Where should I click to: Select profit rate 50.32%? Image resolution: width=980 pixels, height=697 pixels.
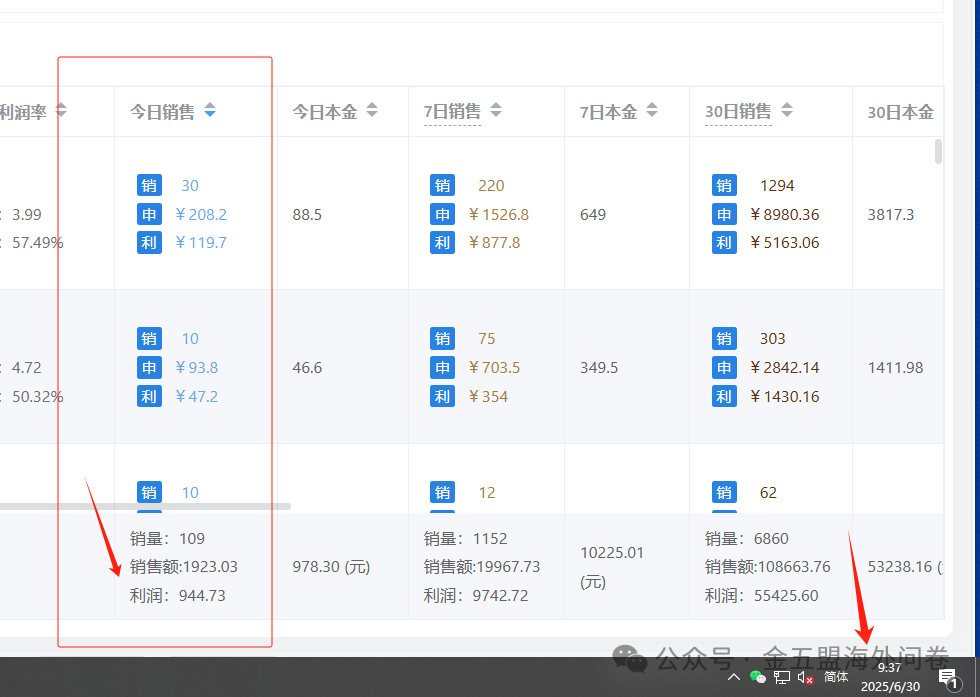pyautogui.click(x=38, y=396)
